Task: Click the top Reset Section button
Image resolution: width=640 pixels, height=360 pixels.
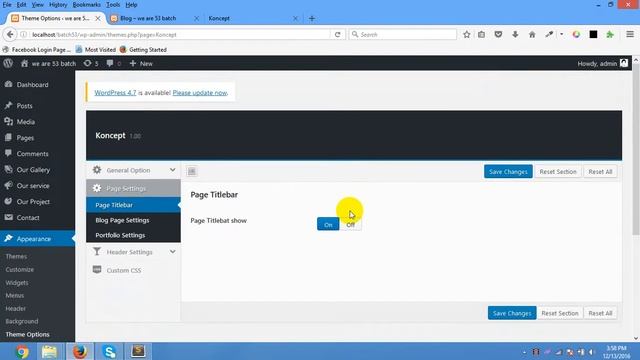Action: click(558, 172)
